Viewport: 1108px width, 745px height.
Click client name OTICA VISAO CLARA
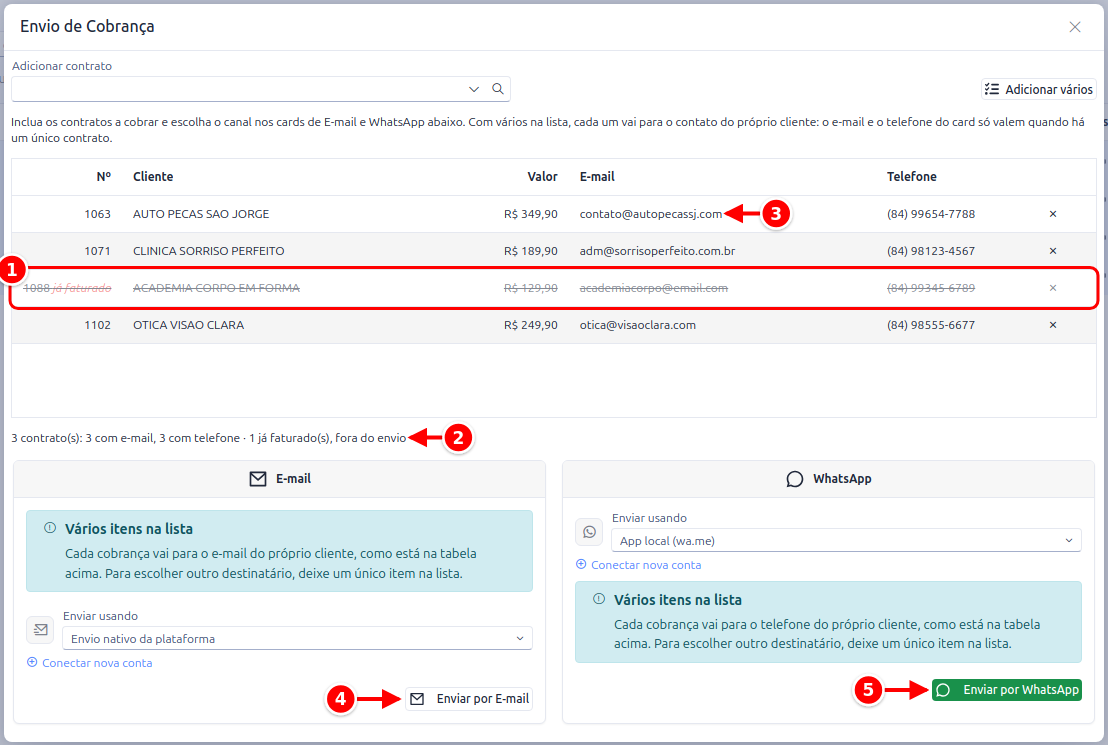188,325
